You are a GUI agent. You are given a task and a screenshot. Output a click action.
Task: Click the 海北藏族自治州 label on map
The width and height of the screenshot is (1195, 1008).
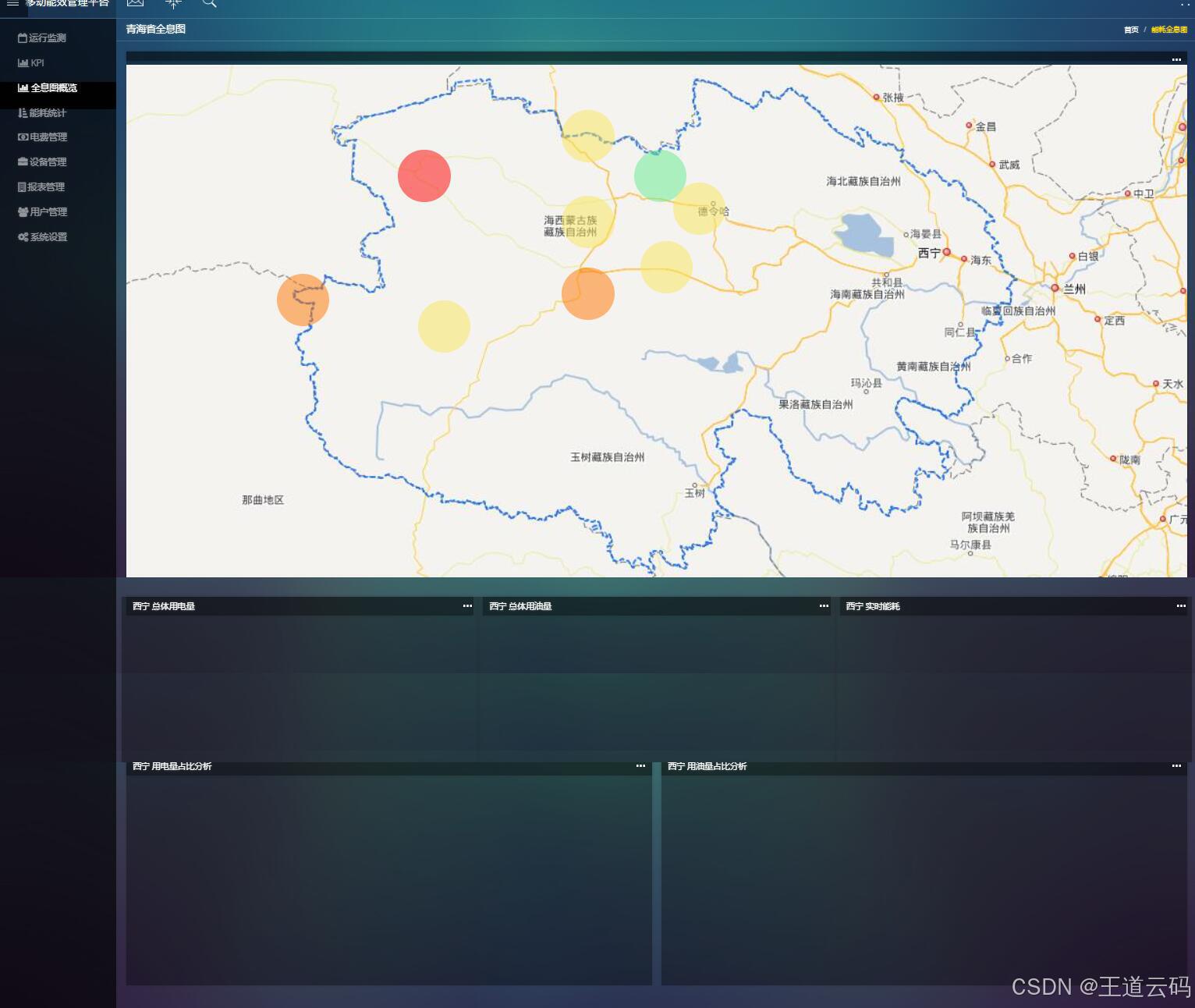(863, 181)
